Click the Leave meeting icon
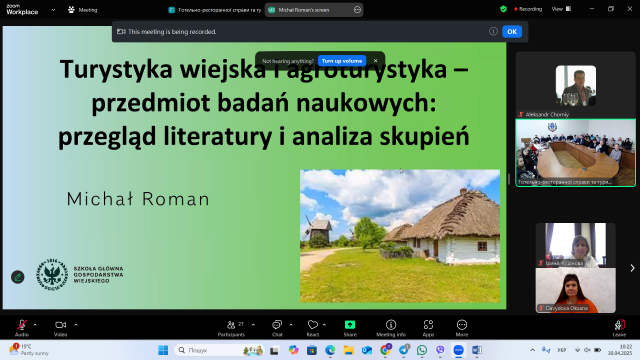The image size is (640, 360). point(619,325)
